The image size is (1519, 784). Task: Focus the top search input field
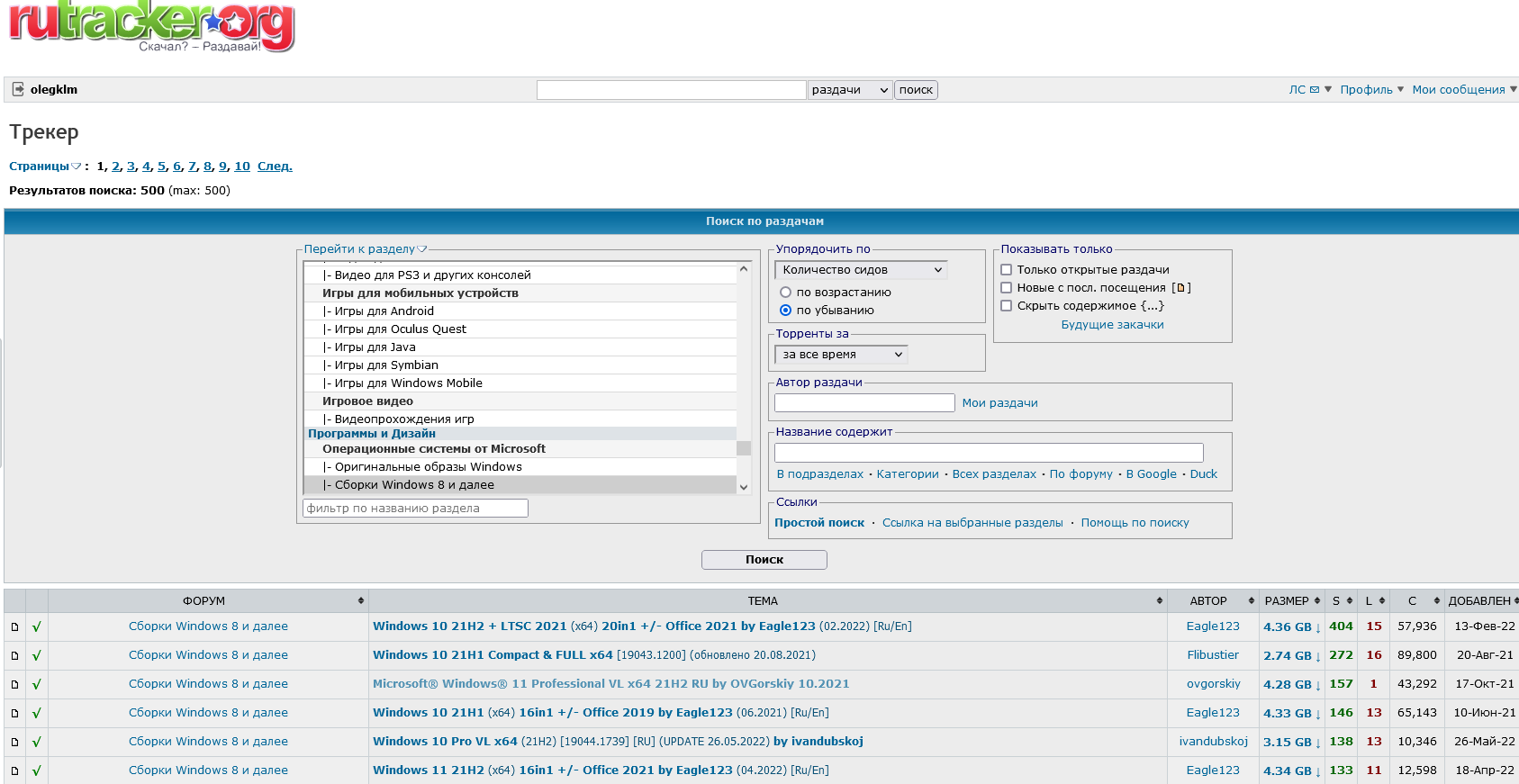click(x=672, y=90)
